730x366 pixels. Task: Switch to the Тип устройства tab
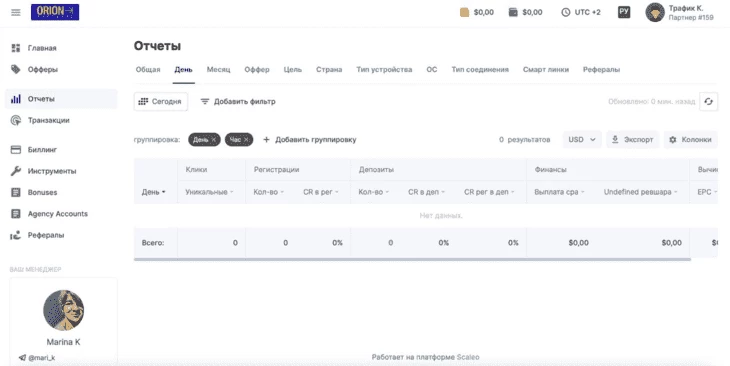point(384,69)
